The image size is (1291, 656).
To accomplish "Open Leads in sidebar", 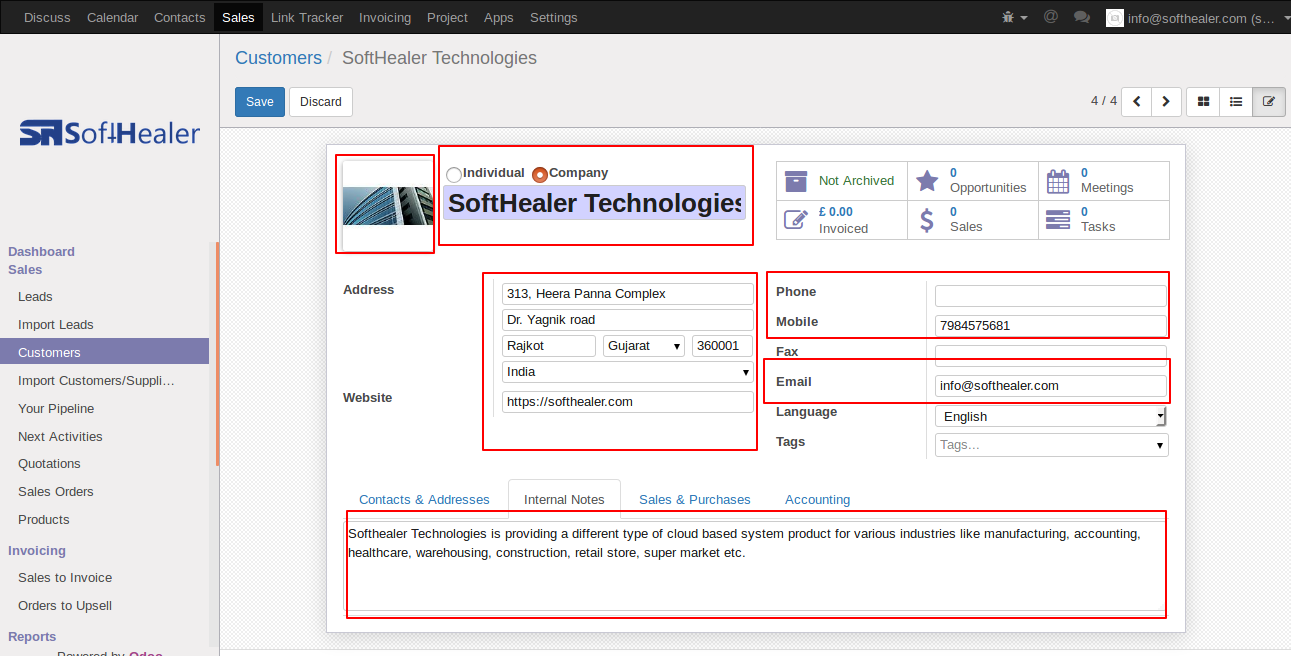I will point(35,297).
